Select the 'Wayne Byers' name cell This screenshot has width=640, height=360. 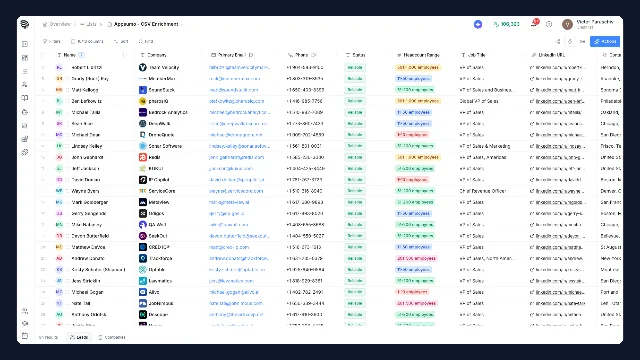point(85,191)
